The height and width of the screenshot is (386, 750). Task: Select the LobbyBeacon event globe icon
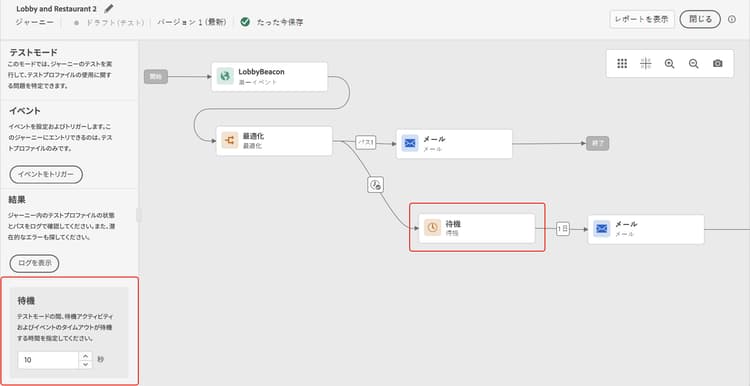[225, 76]
